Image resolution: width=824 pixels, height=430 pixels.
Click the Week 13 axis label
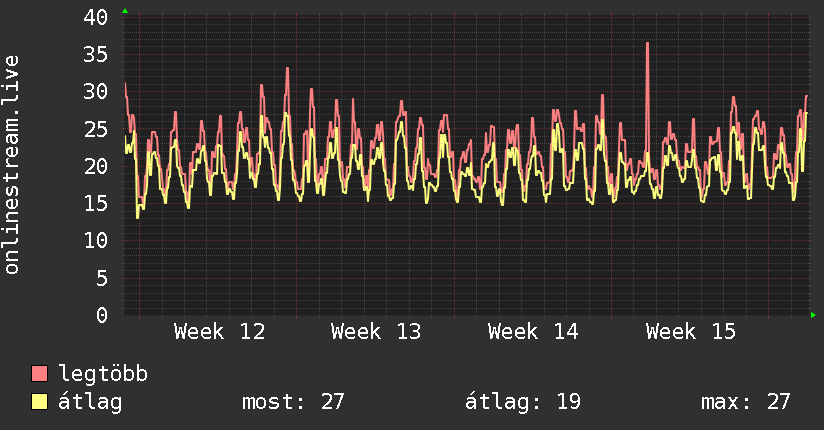(376, 332)
